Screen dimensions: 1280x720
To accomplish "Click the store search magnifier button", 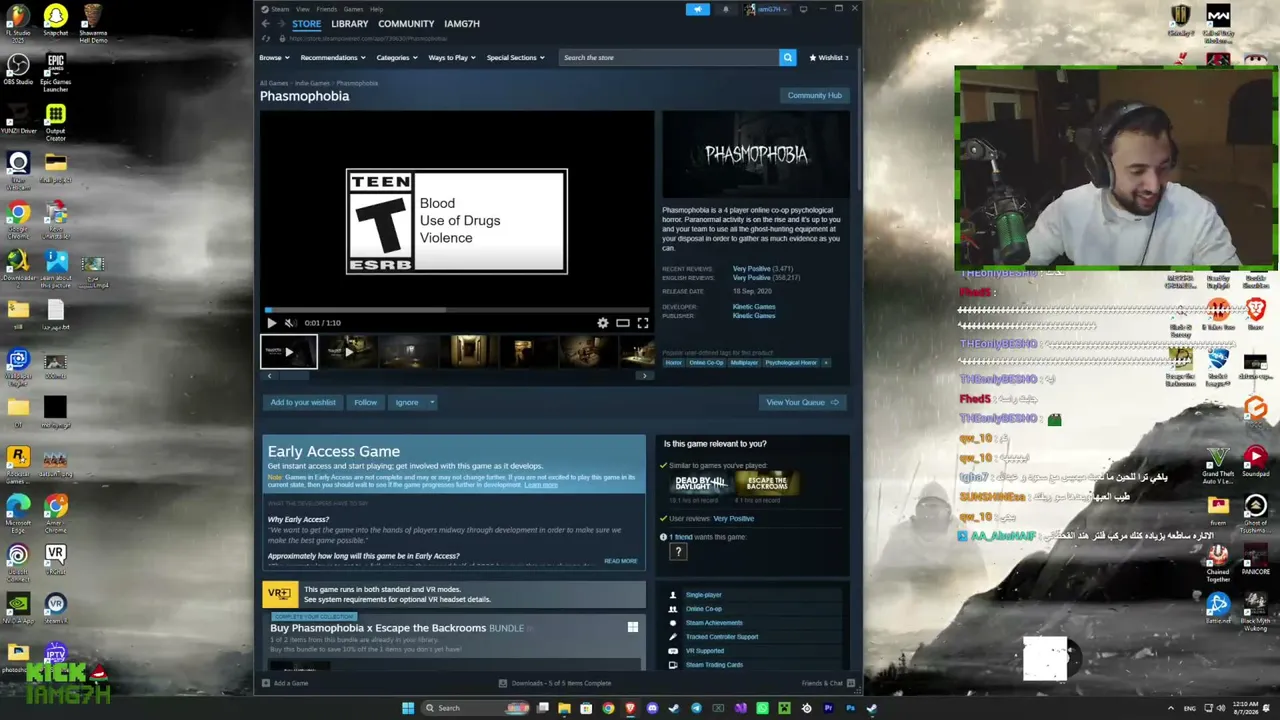I will click(x=787, y=57).
